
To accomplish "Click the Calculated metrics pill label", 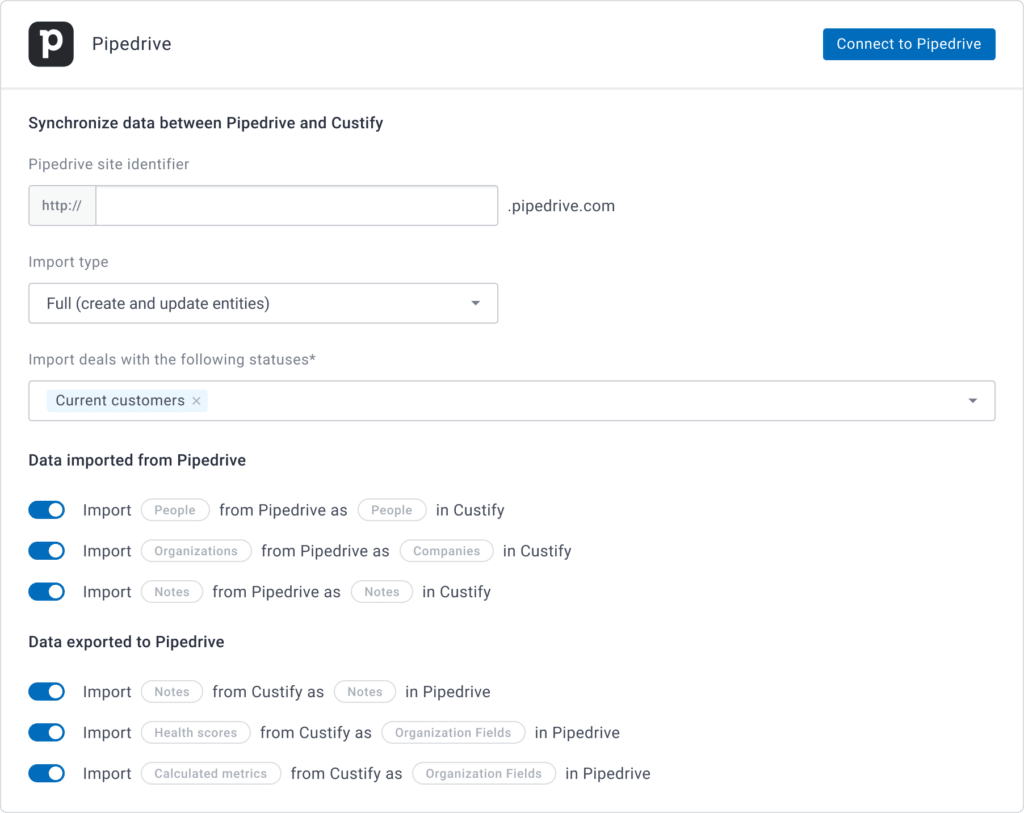I will [211, 773].
